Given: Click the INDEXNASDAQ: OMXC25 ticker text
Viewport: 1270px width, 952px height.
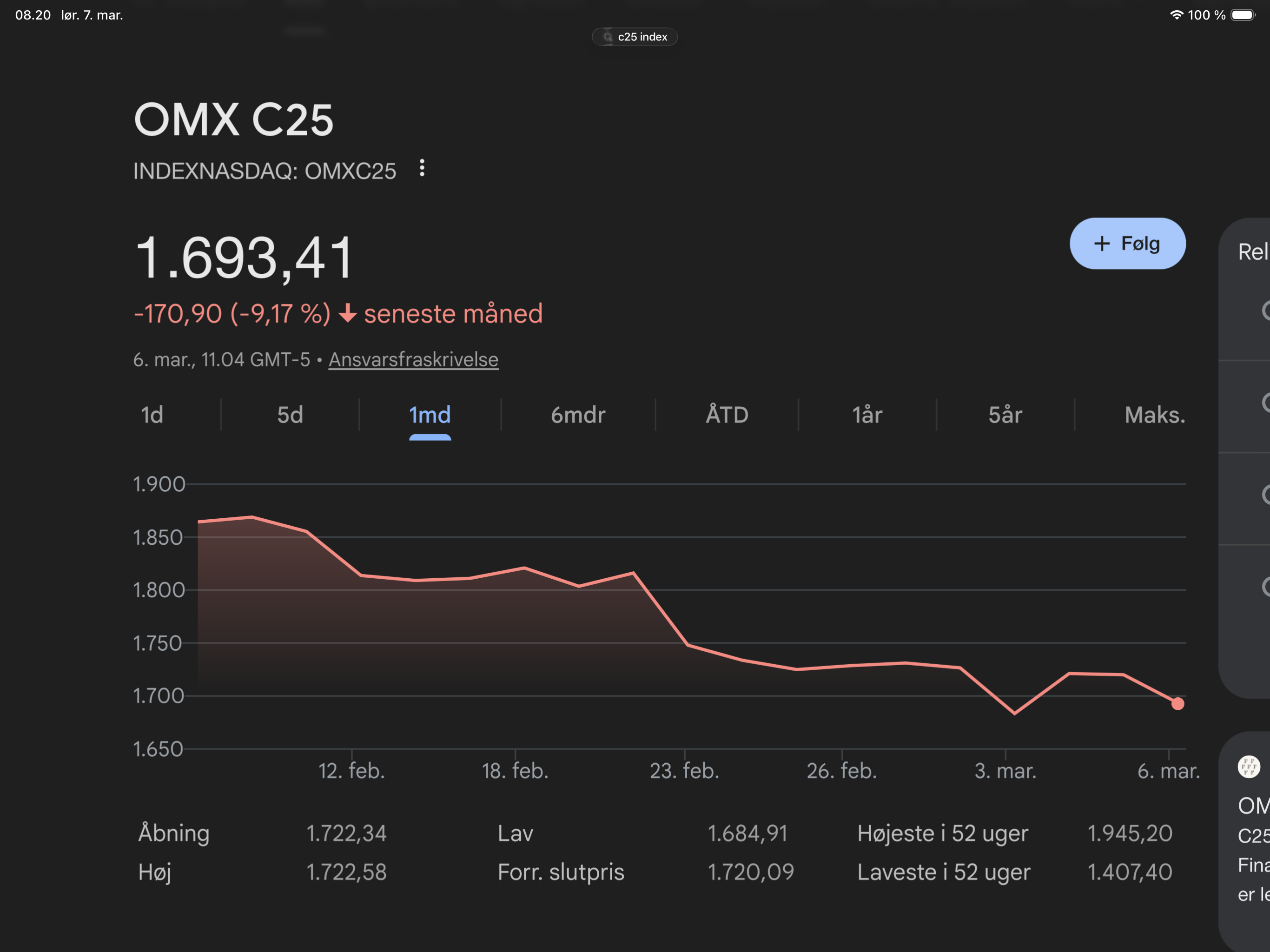Looking at the screenshot, I should click(265, 171).
